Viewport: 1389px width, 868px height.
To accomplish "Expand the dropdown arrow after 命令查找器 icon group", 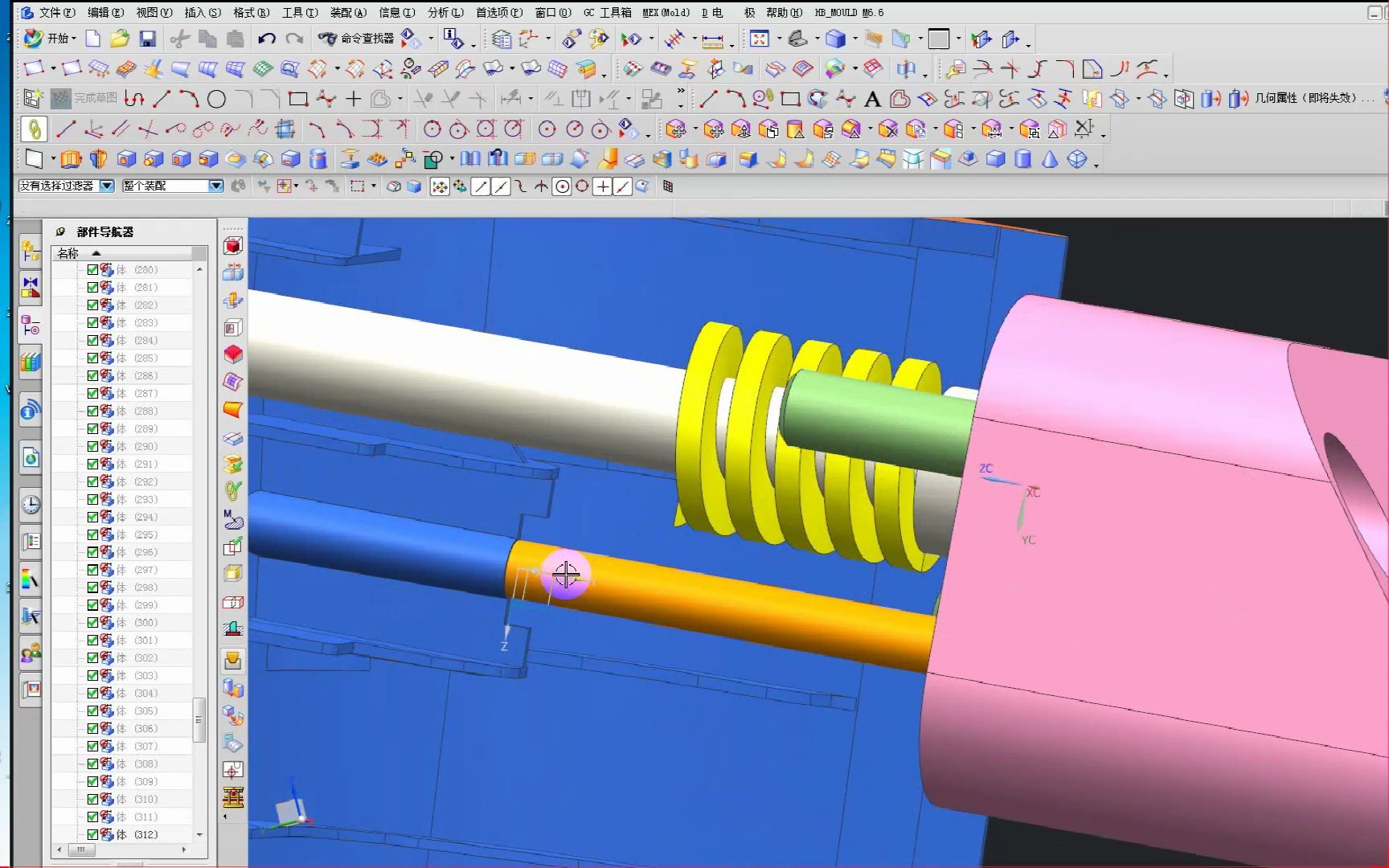I will tap(431, 39).
